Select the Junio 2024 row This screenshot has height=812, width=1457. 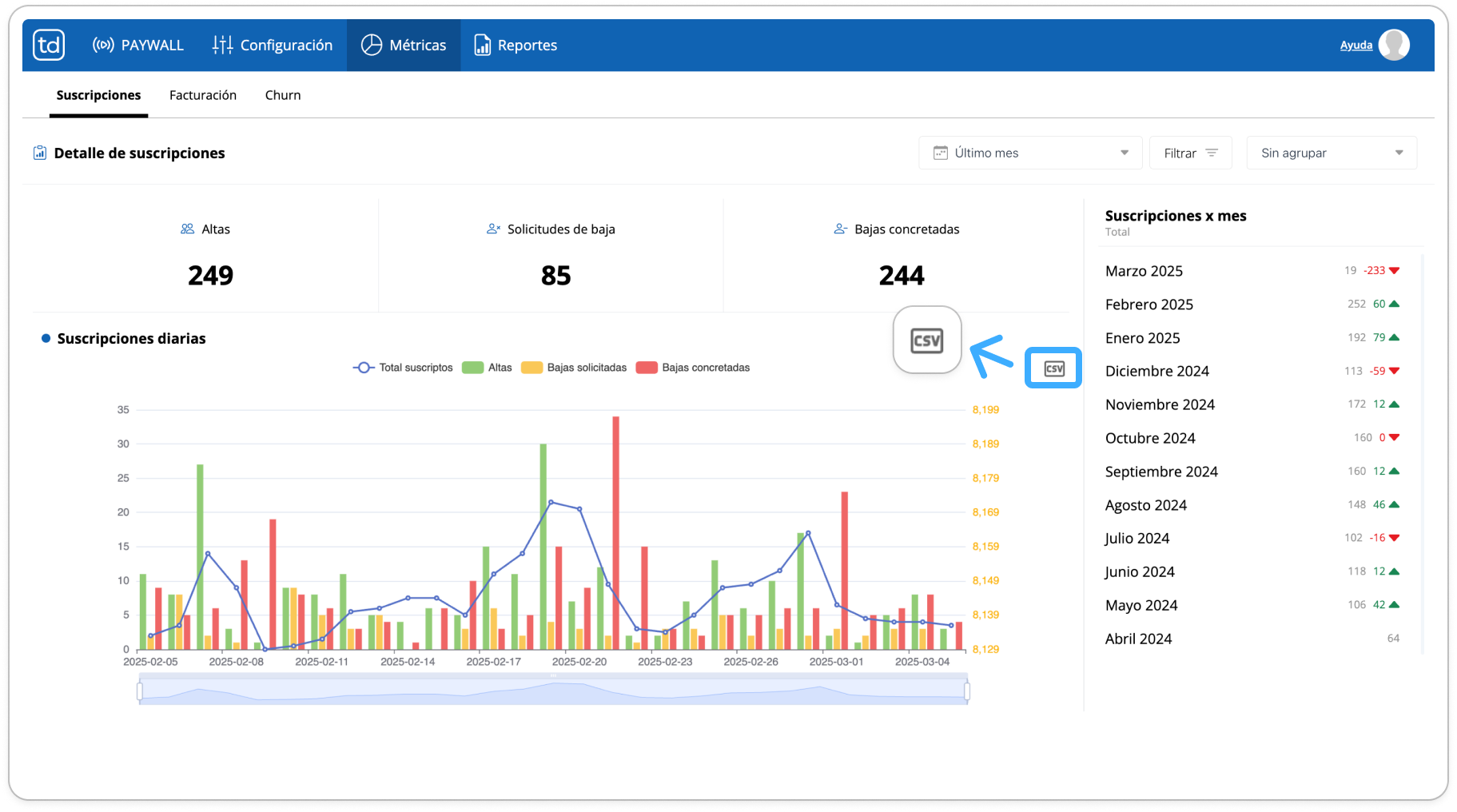click(1252, 571)
